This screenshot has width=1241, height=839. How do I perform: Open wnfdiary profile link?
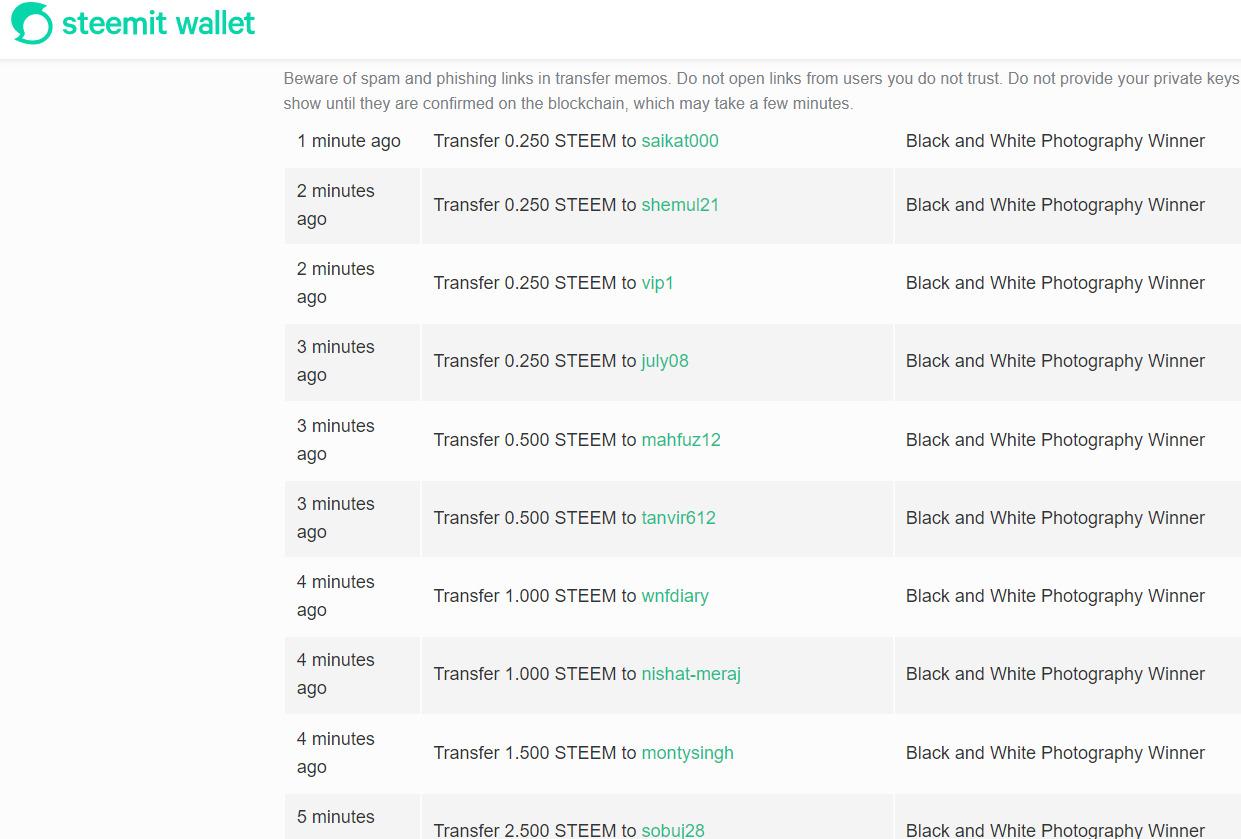point(675,596)
